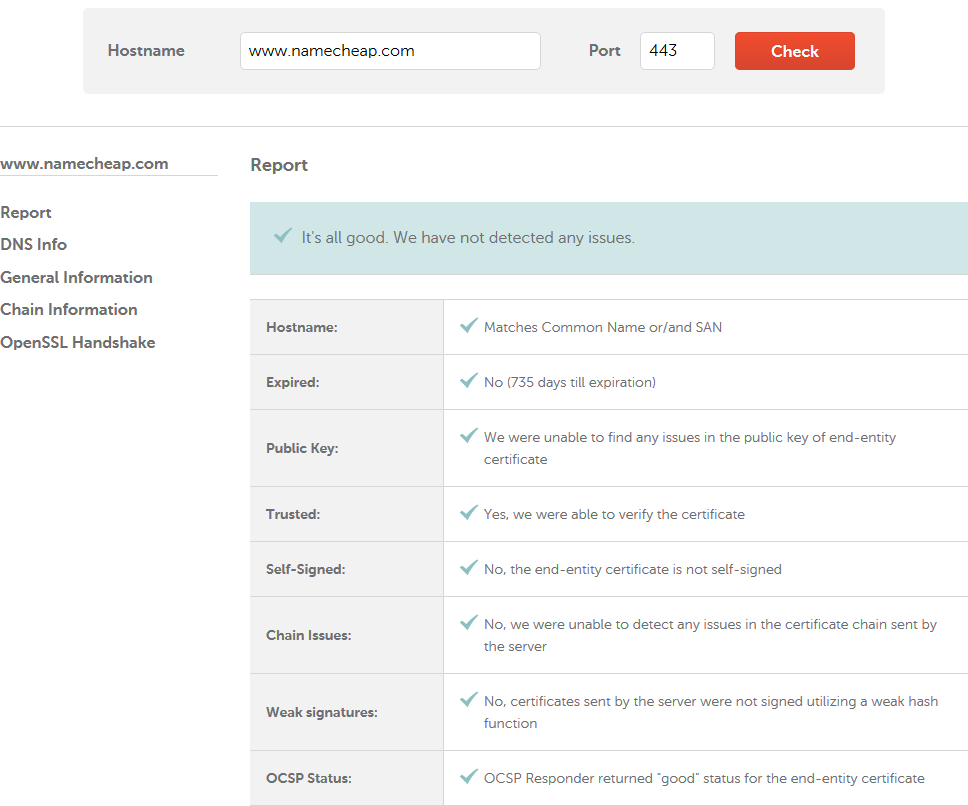968x806 pixels.
Task: Click the checkmark icon in the Expired row
Action: point(469,380)
